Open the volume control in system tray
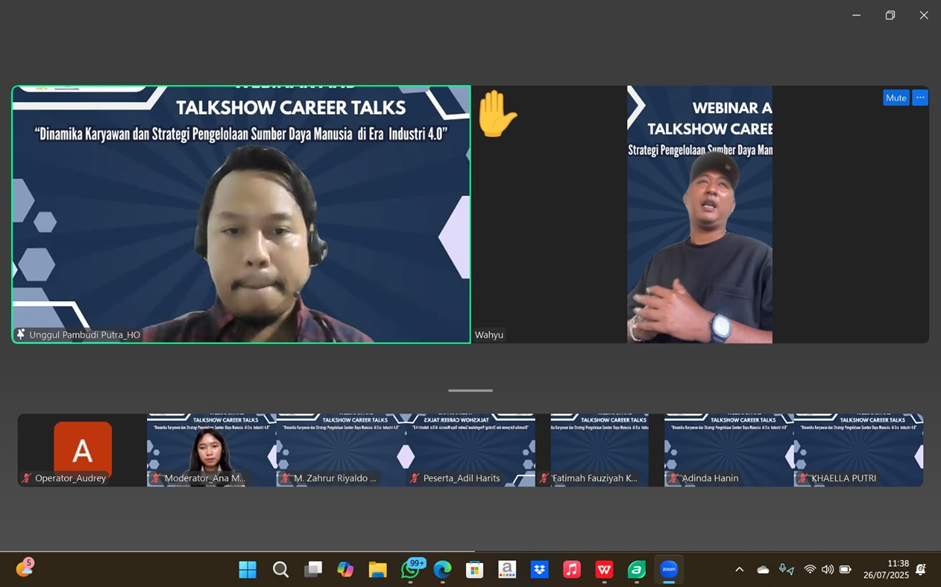941x587 pixels. point(827,570)
